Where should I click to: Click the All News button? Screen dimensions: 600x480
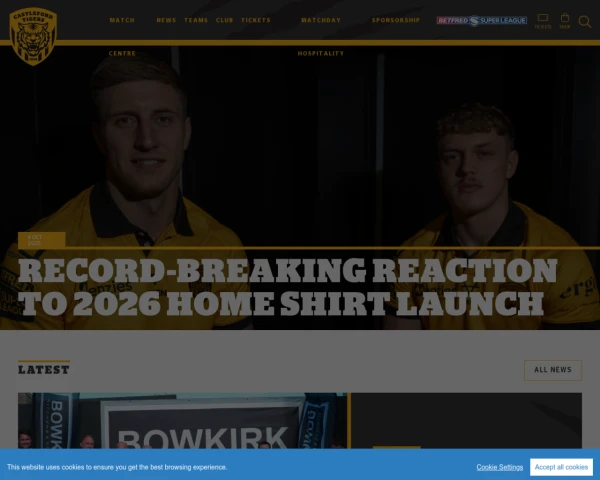coord(553,370)
